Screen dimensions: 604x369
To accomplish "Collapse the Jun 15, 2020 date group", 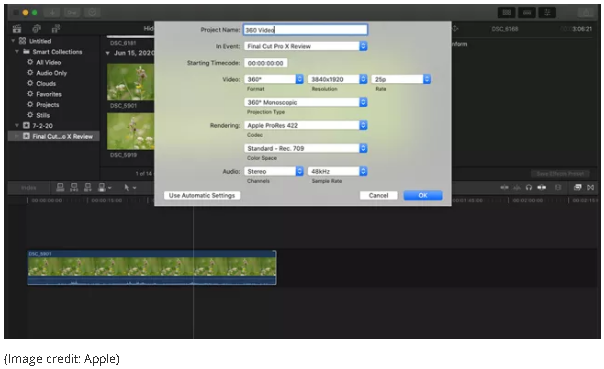I will coord(108,53).
